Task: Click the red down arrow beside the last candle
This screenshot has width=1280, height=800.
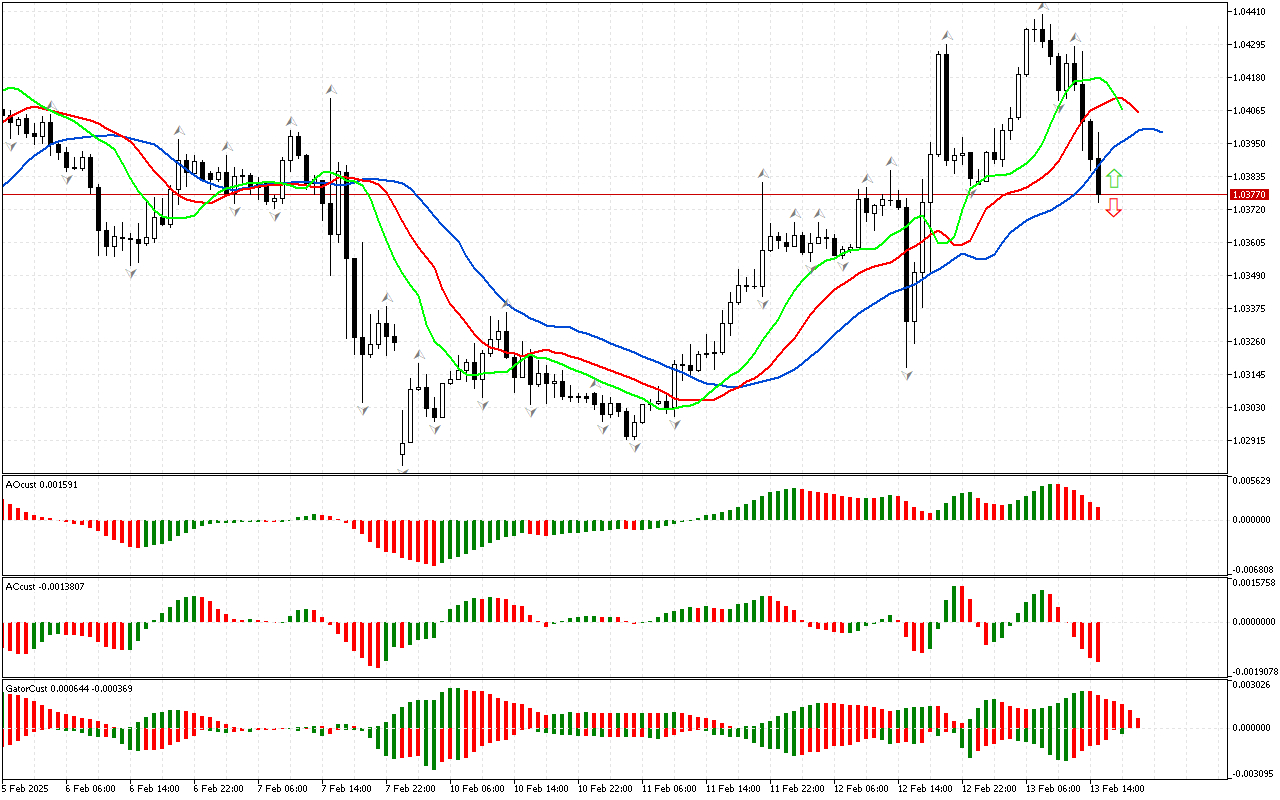Action: point(1114,208)
